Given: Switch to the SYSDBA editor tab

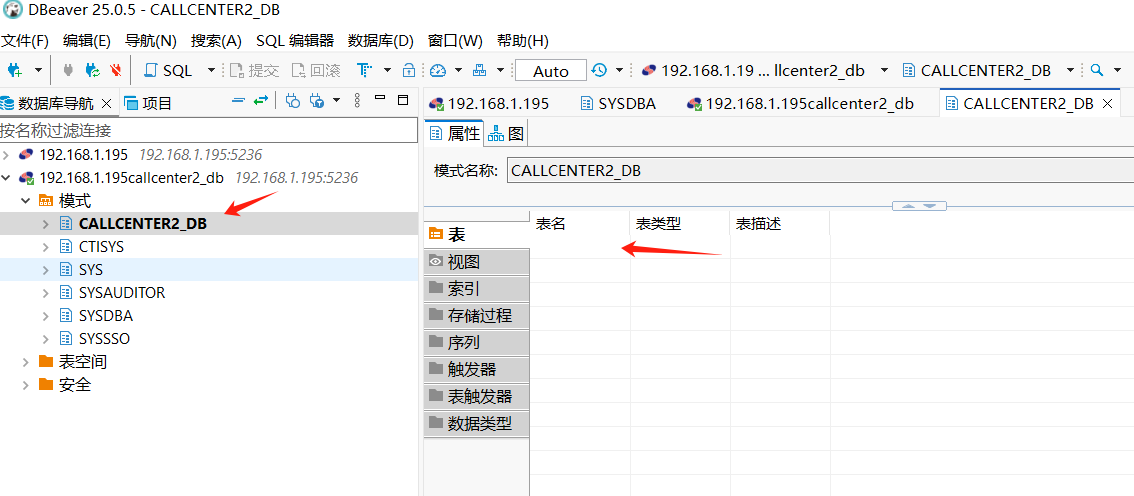Looking at the screenshot, I should pos(619,103).
